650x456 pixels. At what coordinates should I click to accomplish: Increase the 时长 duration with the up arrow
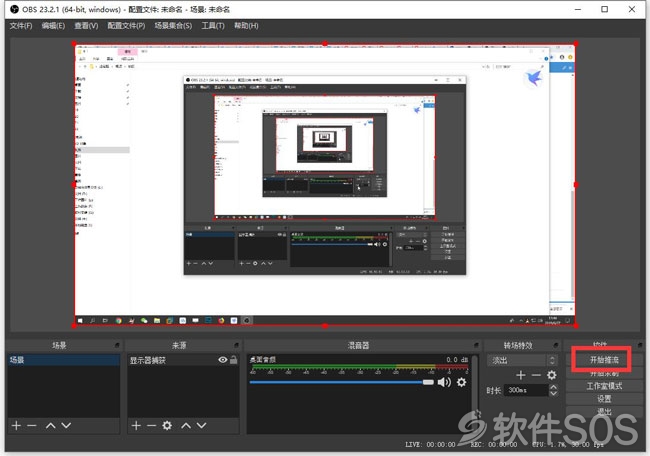click(553, 387)
